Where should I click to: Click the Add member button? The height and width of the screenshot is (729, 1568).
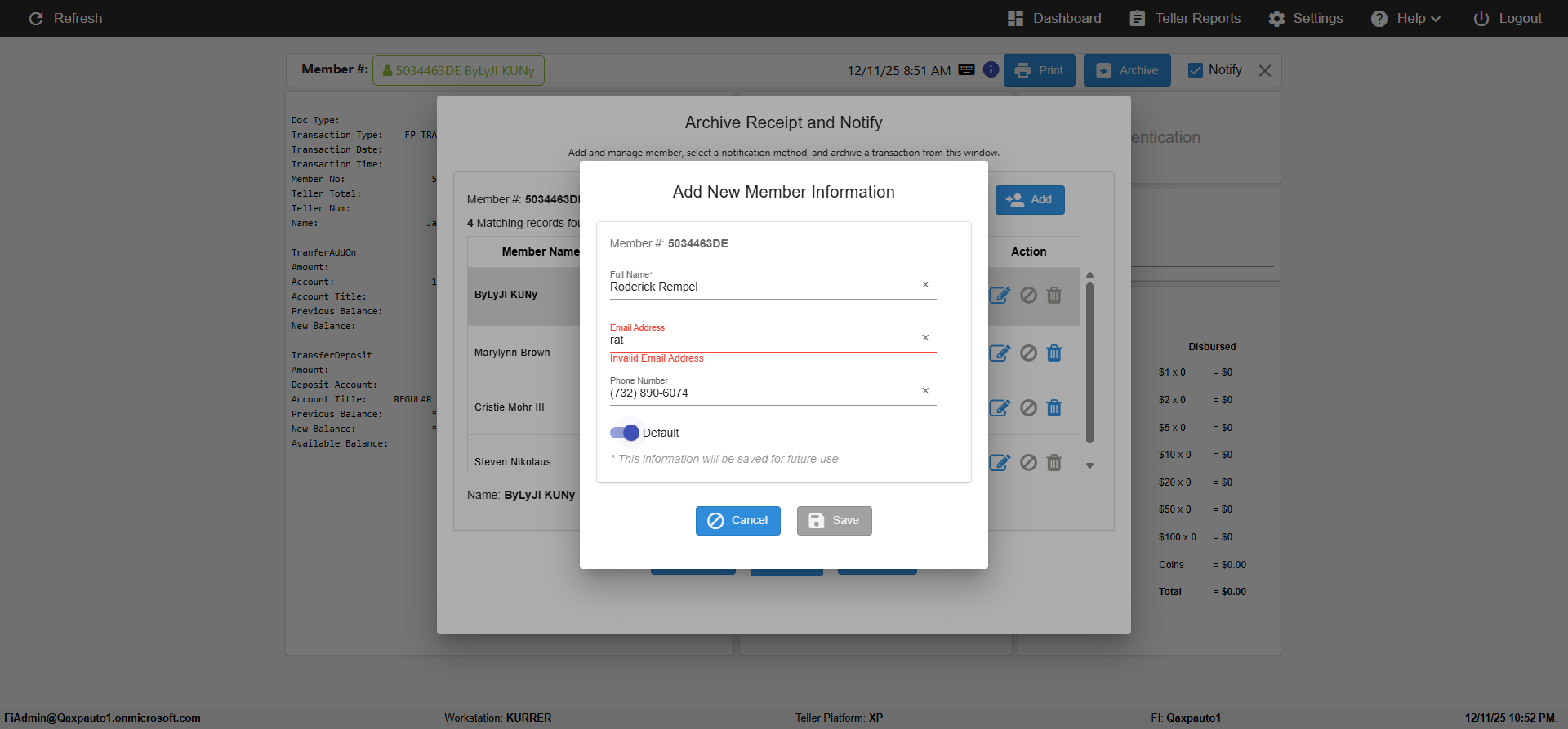tap(1030, 200)
